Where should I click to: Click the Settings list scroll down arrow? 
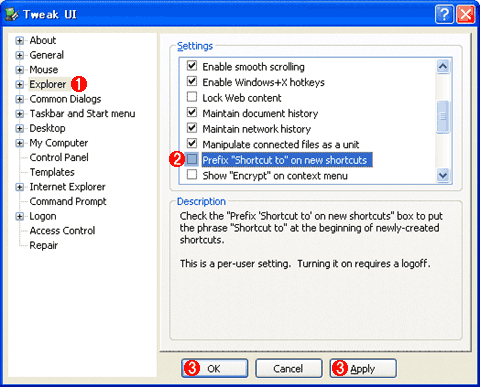(x=443, y=175)
